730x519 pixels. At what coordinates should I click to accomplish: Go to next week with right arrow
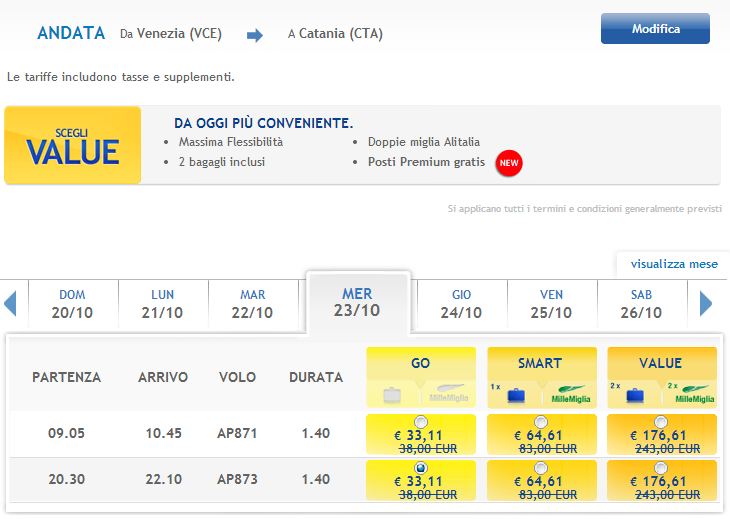[706, 303]
